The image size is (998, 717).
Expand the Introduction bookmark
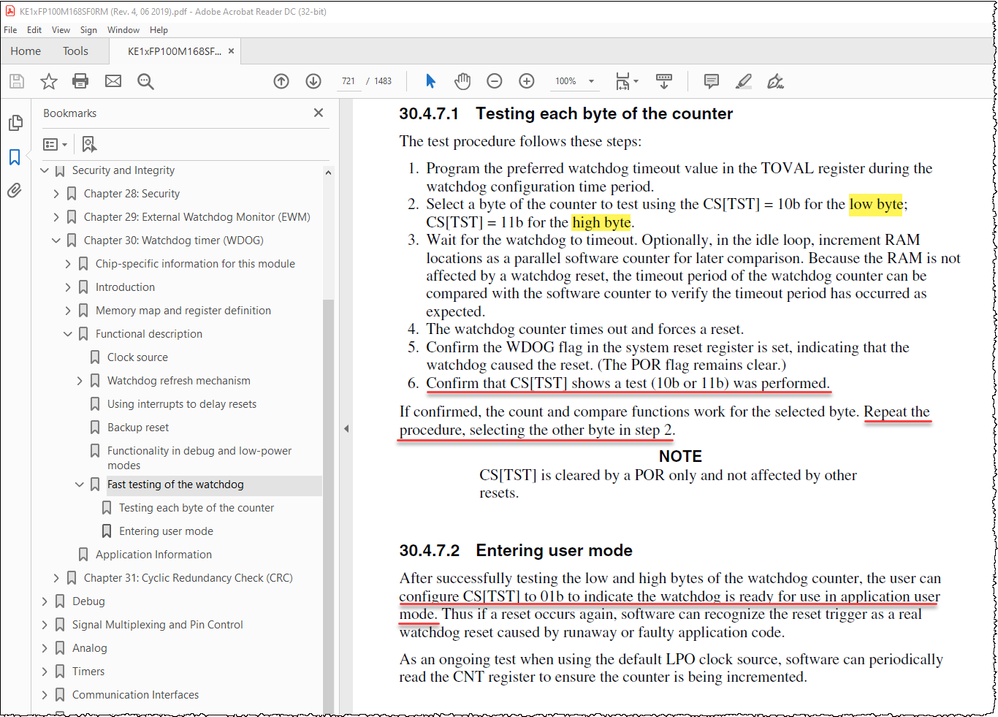pos(68,288)
